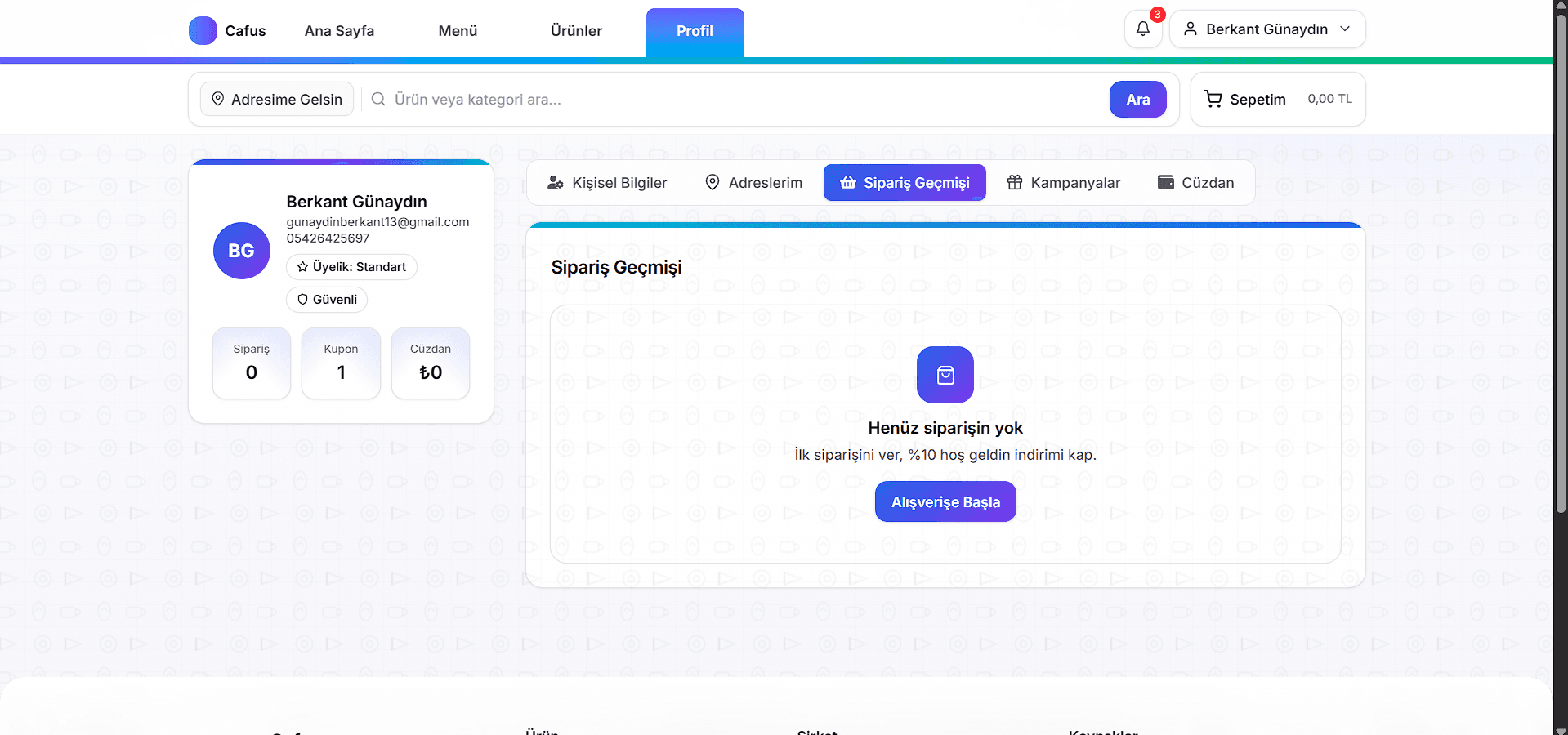1568x735 pixels.
Task: Go to the Cüzdan tab
Action: (x=1195, y=183)
